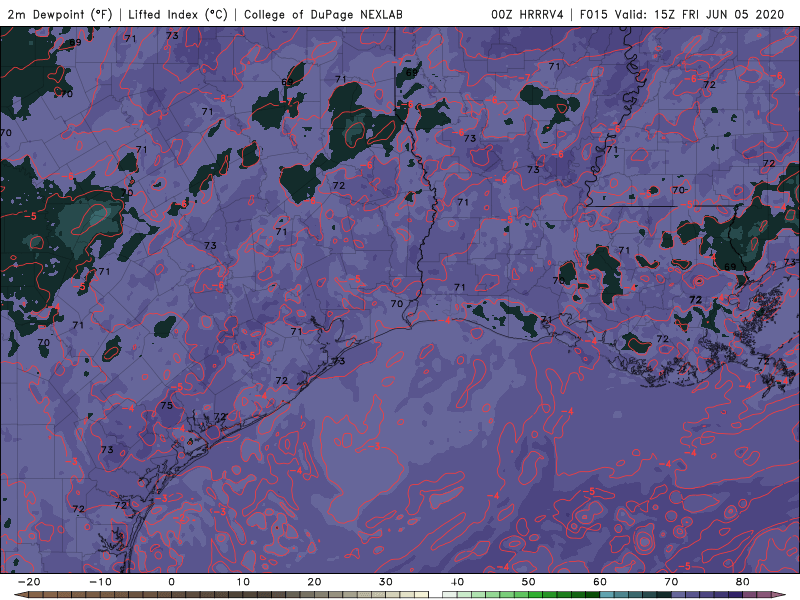Viewport: 800px width, 600px height.
Task: Click the "College of DuPage NEXLAB" label
Action: pos(323,14)
